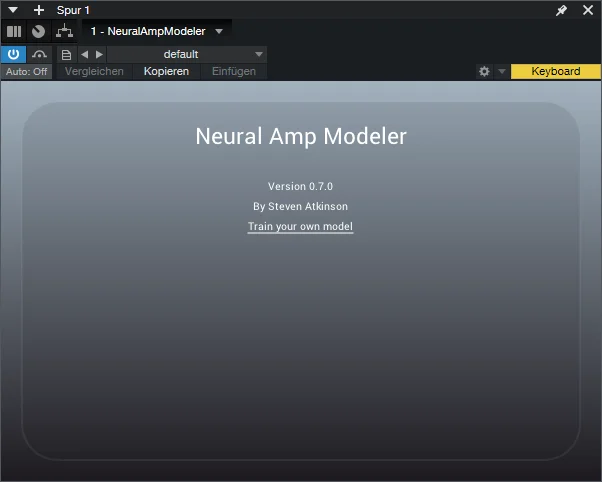
Task: Expand the arrow next to the gear
Action: coord(502,71)
